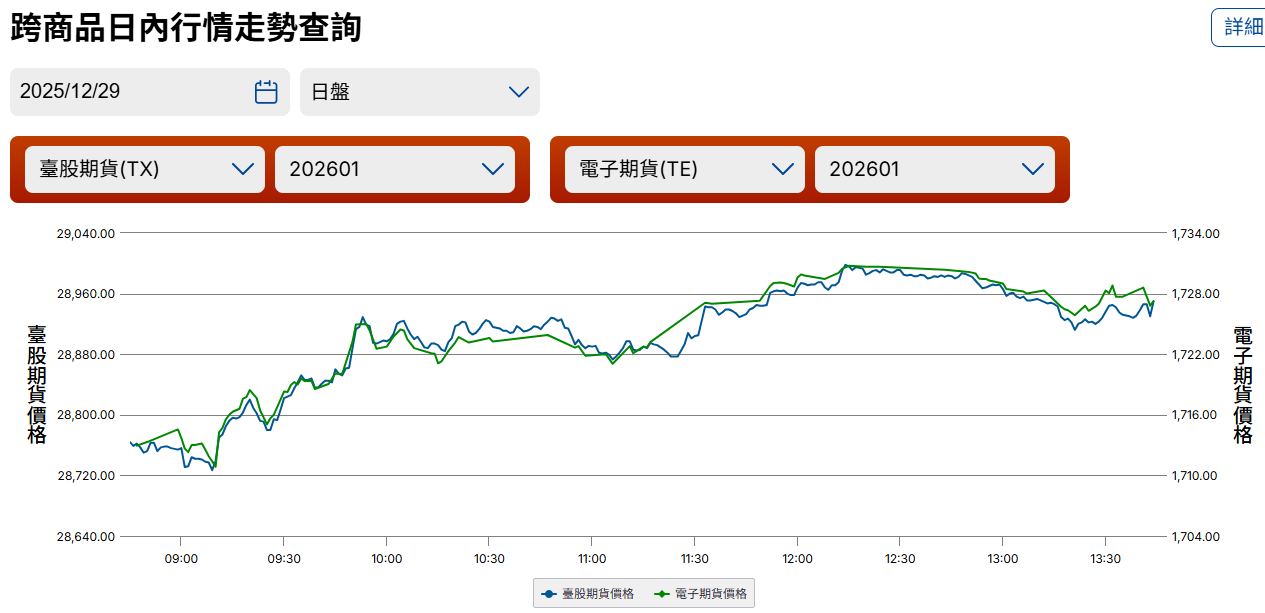Open the calendar date picker icon
Image resolution: width=1265 pixels, height=613 pixels.
click(x=266, y=92)
